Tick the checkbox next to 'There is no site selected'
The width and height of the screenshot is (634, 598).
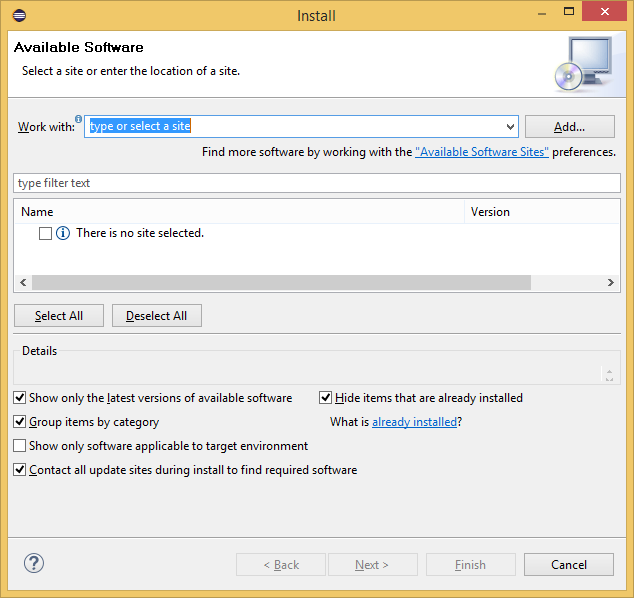45,233
